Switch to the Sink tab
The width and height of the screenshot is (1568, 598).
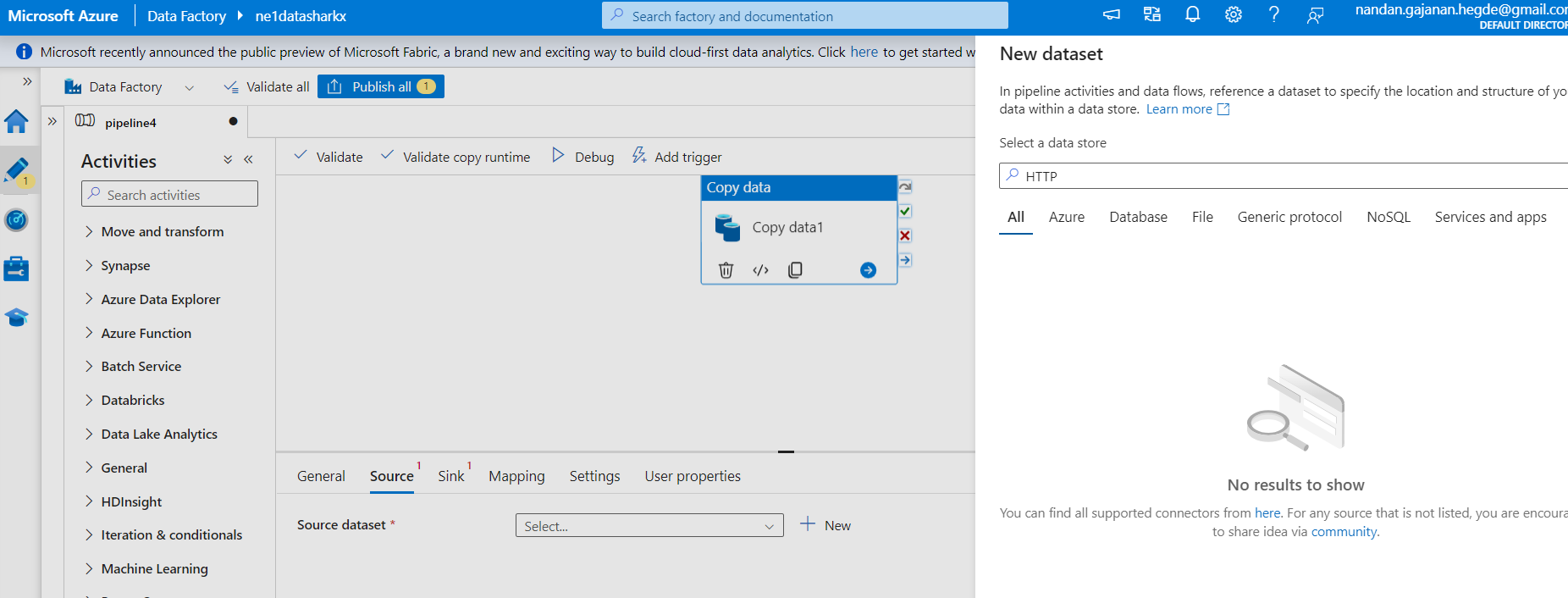tap(451, 476)
